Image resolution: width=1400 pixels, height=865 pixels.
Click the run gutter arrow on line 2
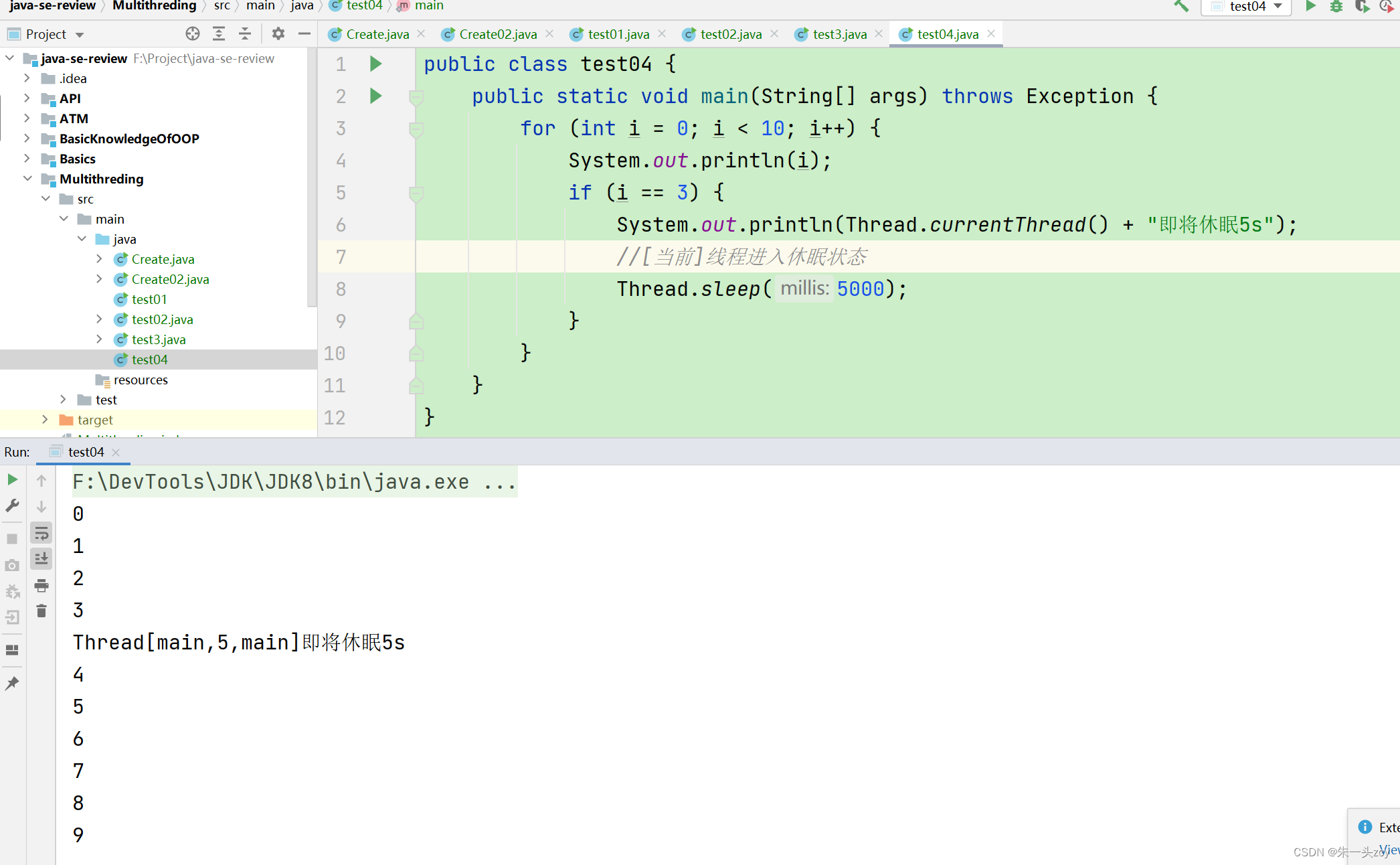pos(376,96)
